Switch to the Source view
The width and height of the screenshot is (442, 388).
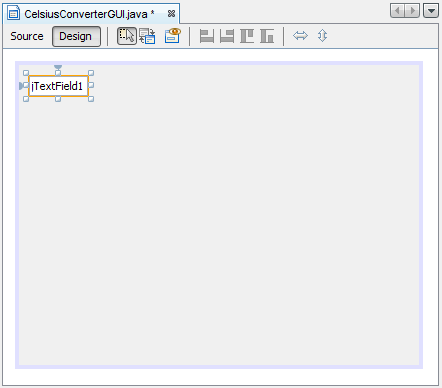[27, 36]
